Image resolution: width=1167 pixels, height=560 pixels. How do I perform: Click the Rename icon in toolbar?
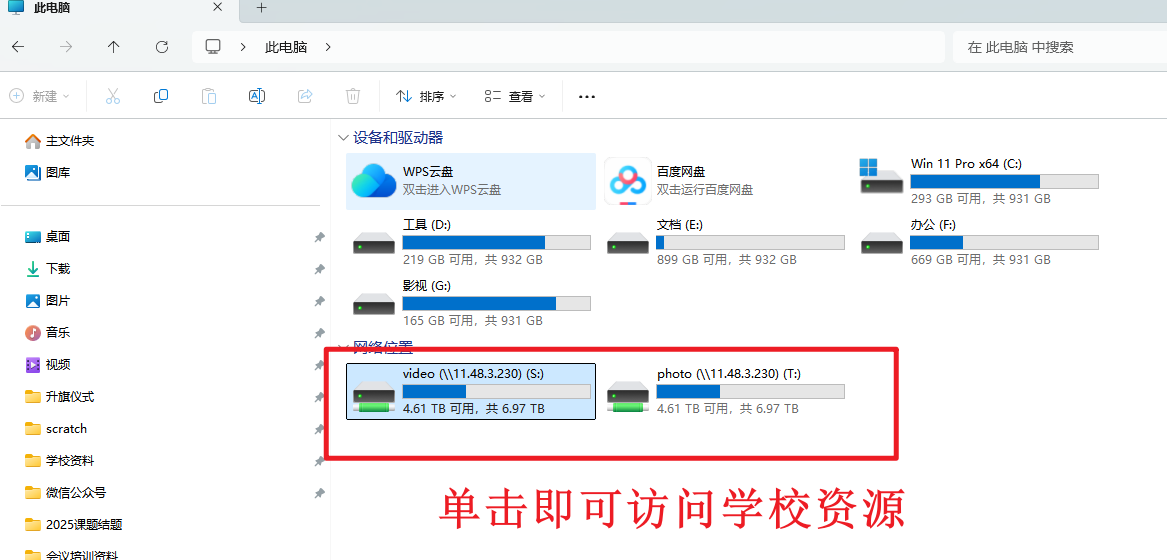[x=257, y=96]
